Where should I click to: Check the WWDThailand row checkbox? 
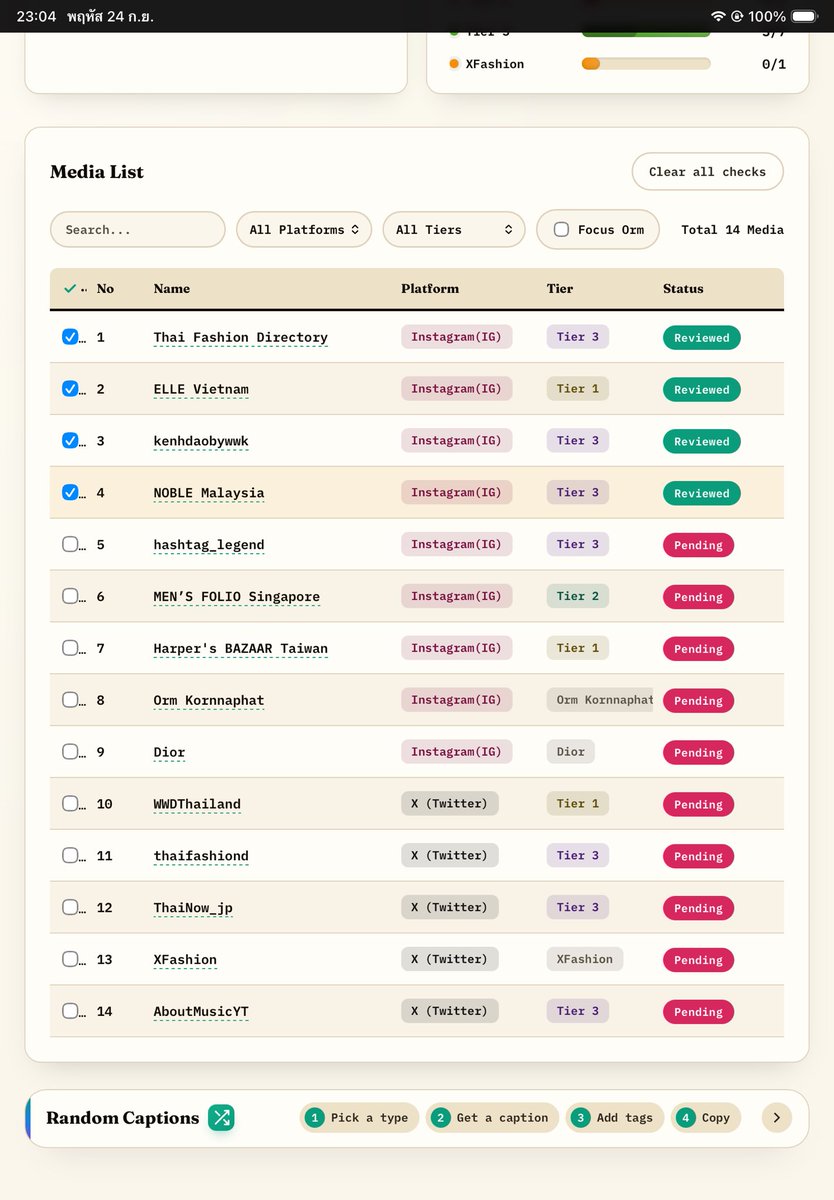pyautogui.click(x=70, y=804)
